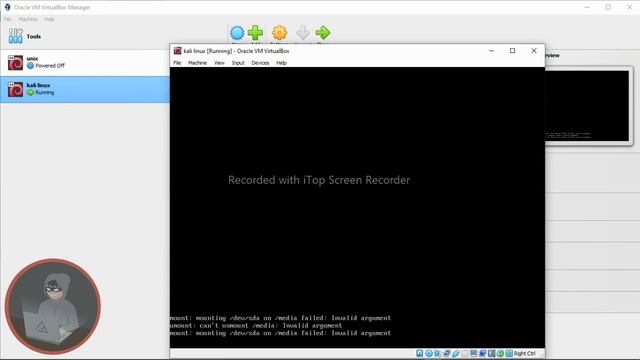Open Input menu in kali linux VM window
This screenshot has width=640, height=360.
point(238,63)
